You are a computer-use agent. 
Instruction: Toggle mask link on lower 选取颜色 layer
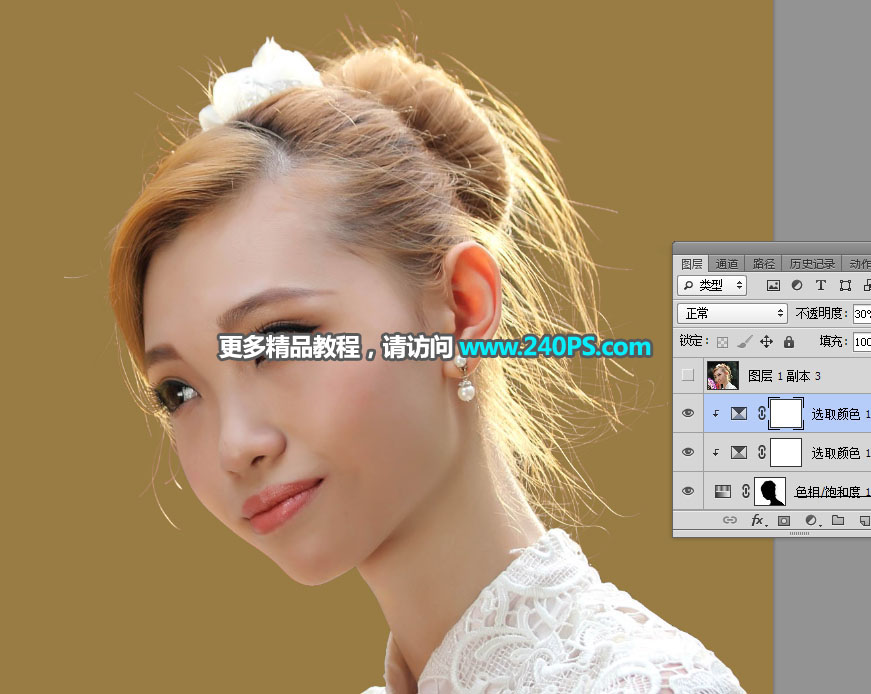click(x=762, y=452)
